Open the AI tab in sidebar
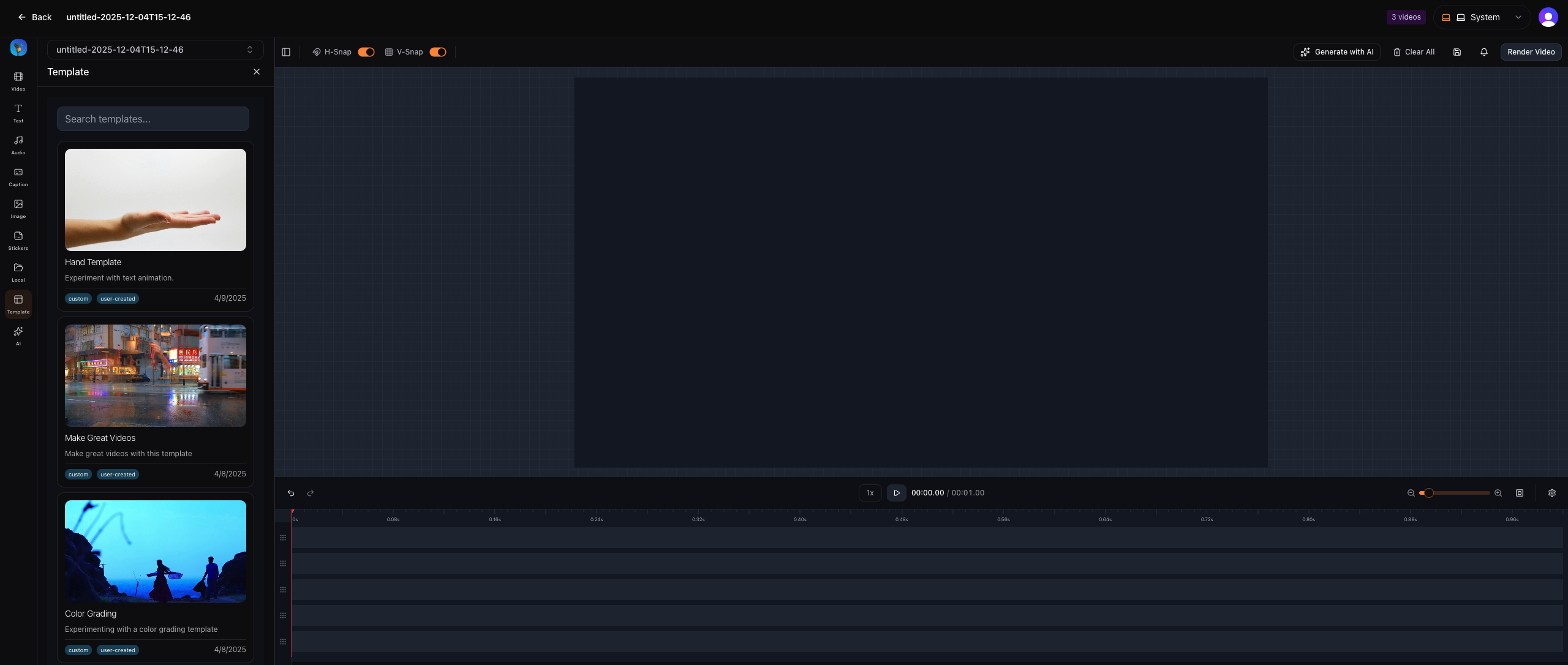 coord(18,336)
